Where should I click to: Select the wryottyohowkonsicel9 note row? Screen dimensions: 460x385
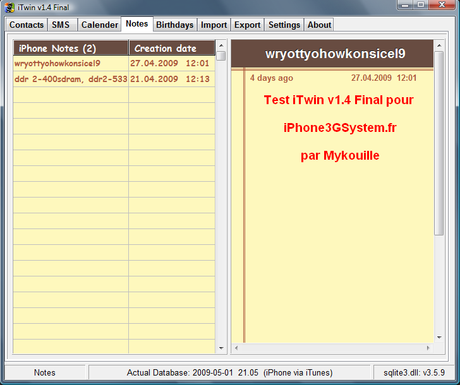pyautogui.click(x=114, y=63)
